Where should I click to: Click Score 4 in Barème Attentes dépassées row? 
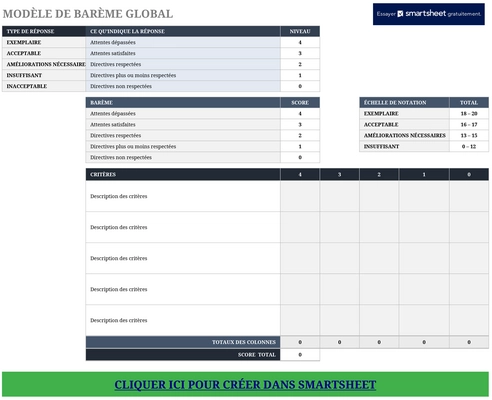coord(300,114)
